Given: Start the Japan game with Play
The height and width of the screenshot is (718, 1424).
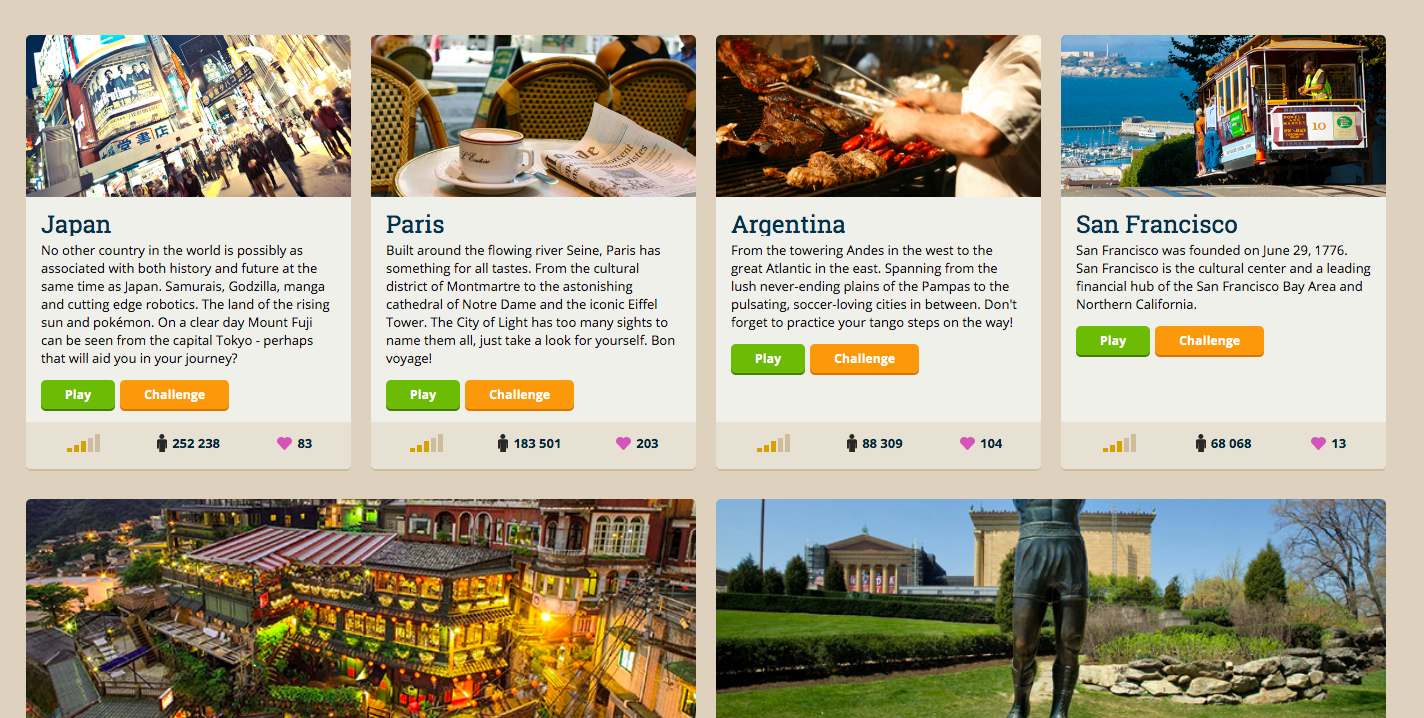Looking at the screenshot, I should pyautogui.click(x=78, y=395).
